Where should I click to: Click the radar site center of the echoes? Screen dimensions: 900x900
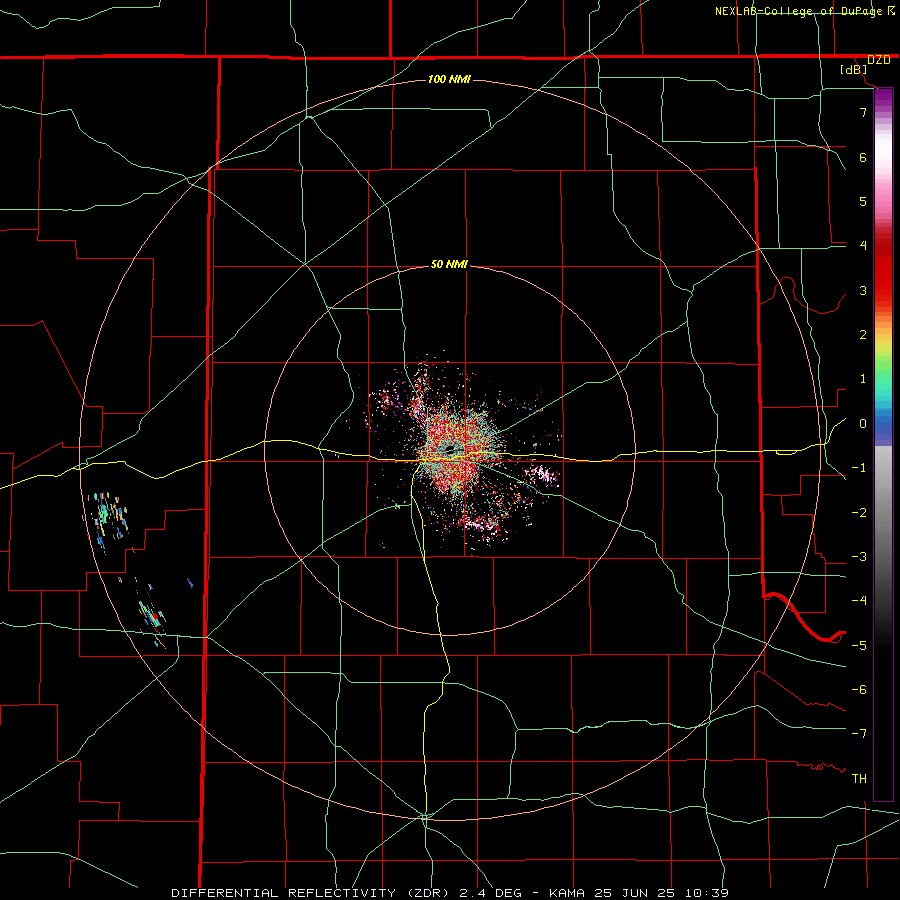[449, 449]
